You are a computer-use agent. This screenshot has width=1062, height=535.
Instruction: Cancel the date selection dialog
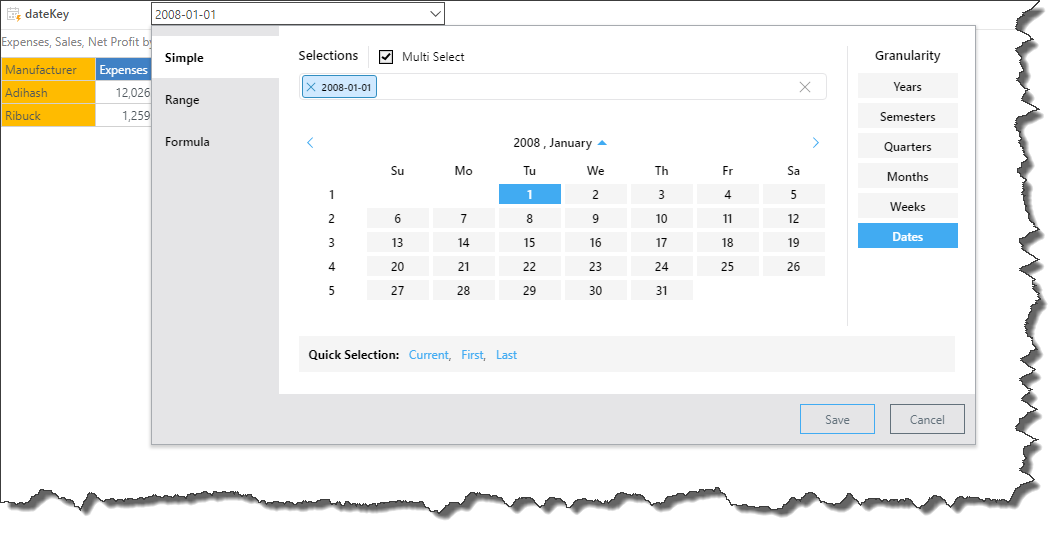926,420
